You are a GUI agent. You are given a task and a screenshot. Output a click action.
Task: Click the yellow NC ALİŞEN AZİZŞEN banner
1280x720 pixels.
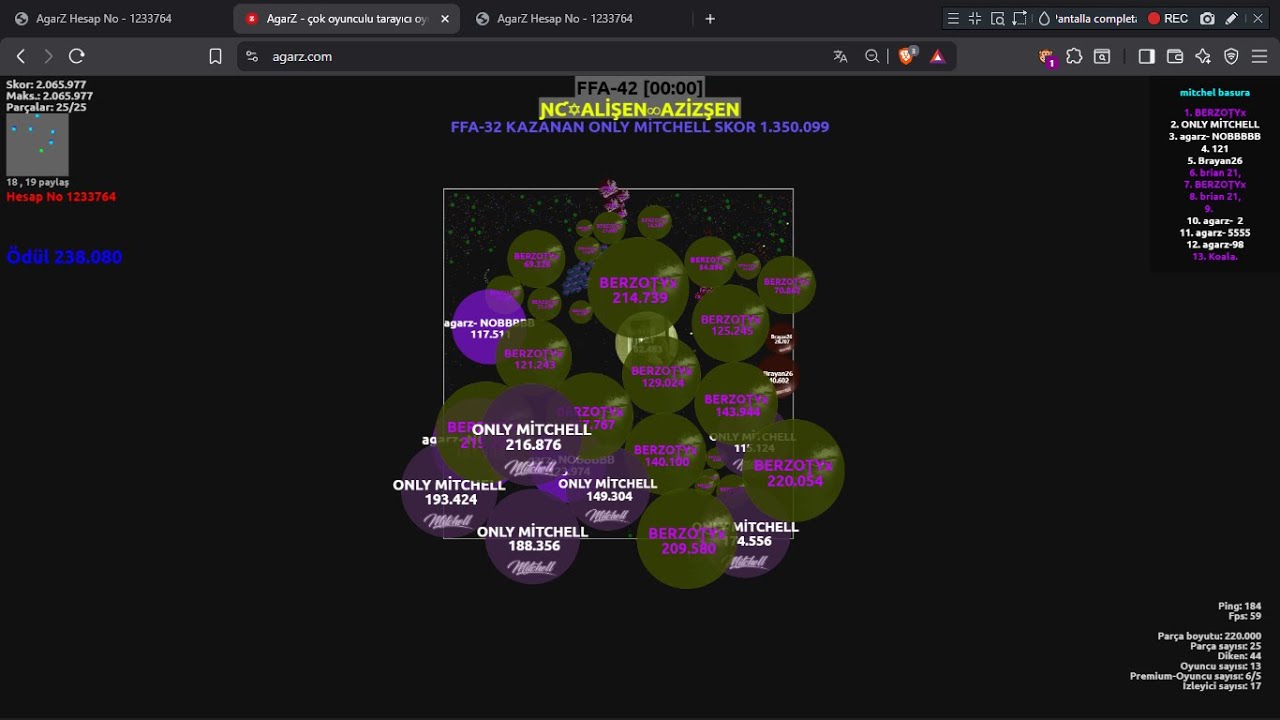tap(640, 109)
